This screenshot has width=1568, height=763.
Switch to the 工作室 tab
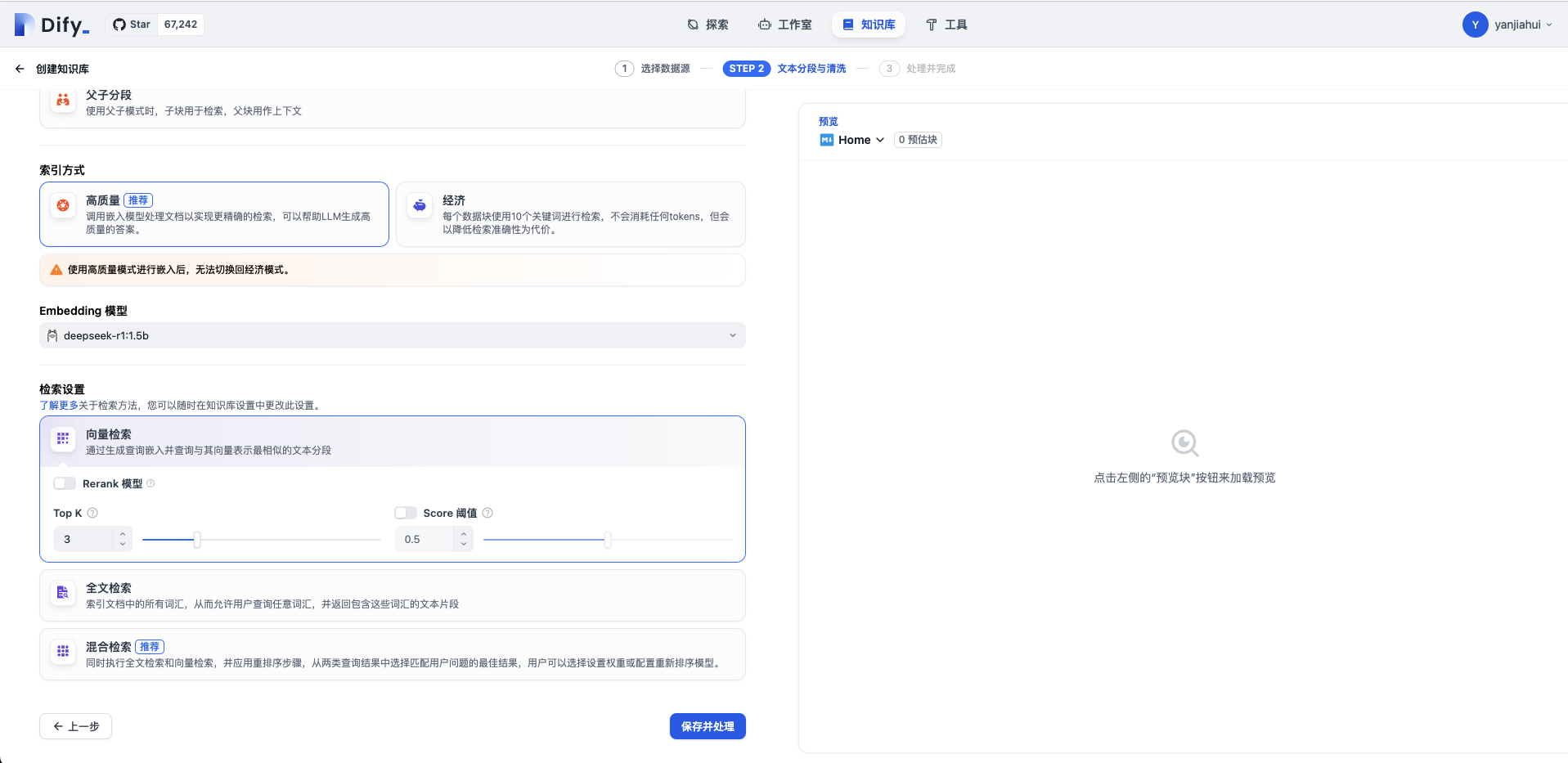(784, 25)
